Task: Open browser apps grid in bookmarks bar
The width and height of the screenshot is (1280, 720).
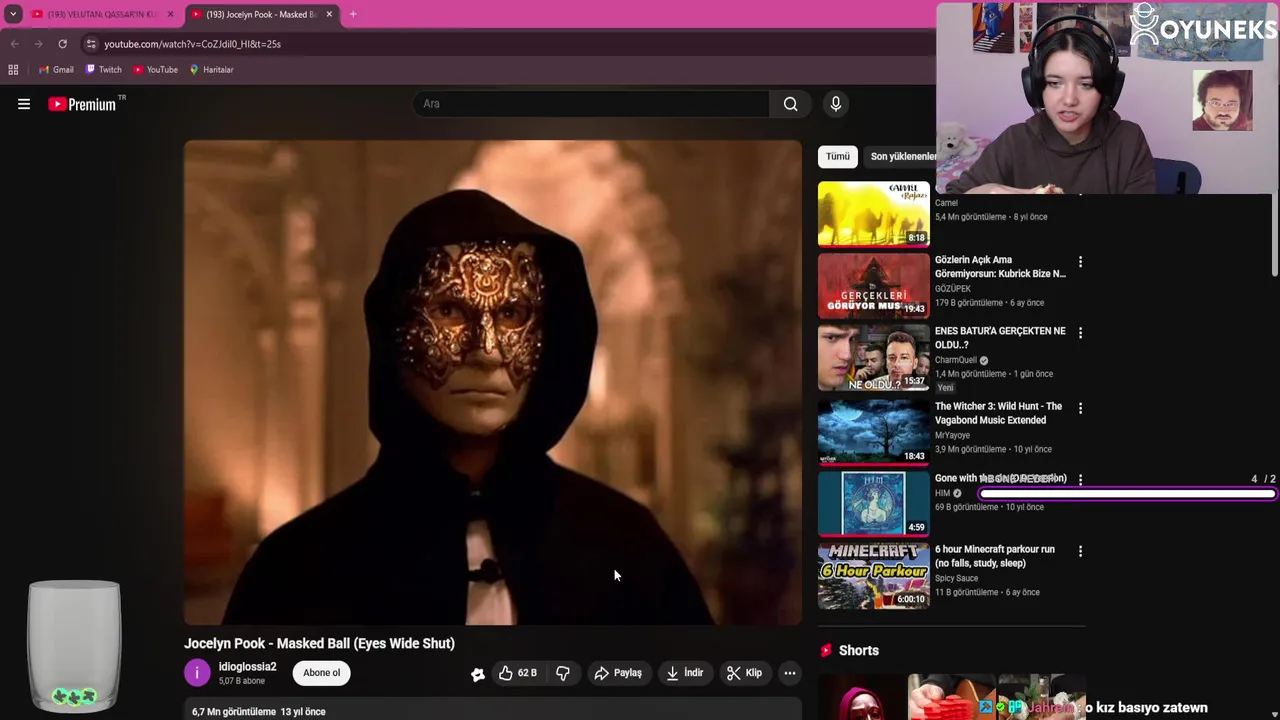Action: pyautogui.click(x=13, y=70)
